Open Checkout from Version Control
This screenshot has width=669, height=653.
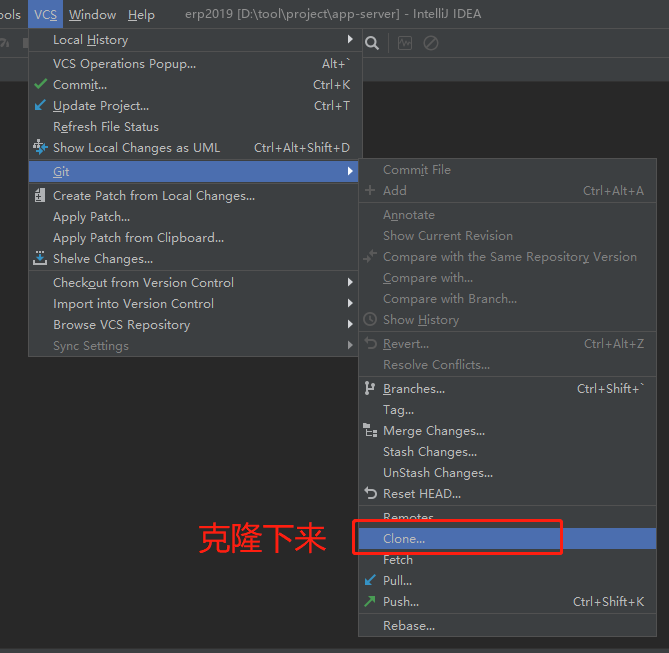point(193,282)
